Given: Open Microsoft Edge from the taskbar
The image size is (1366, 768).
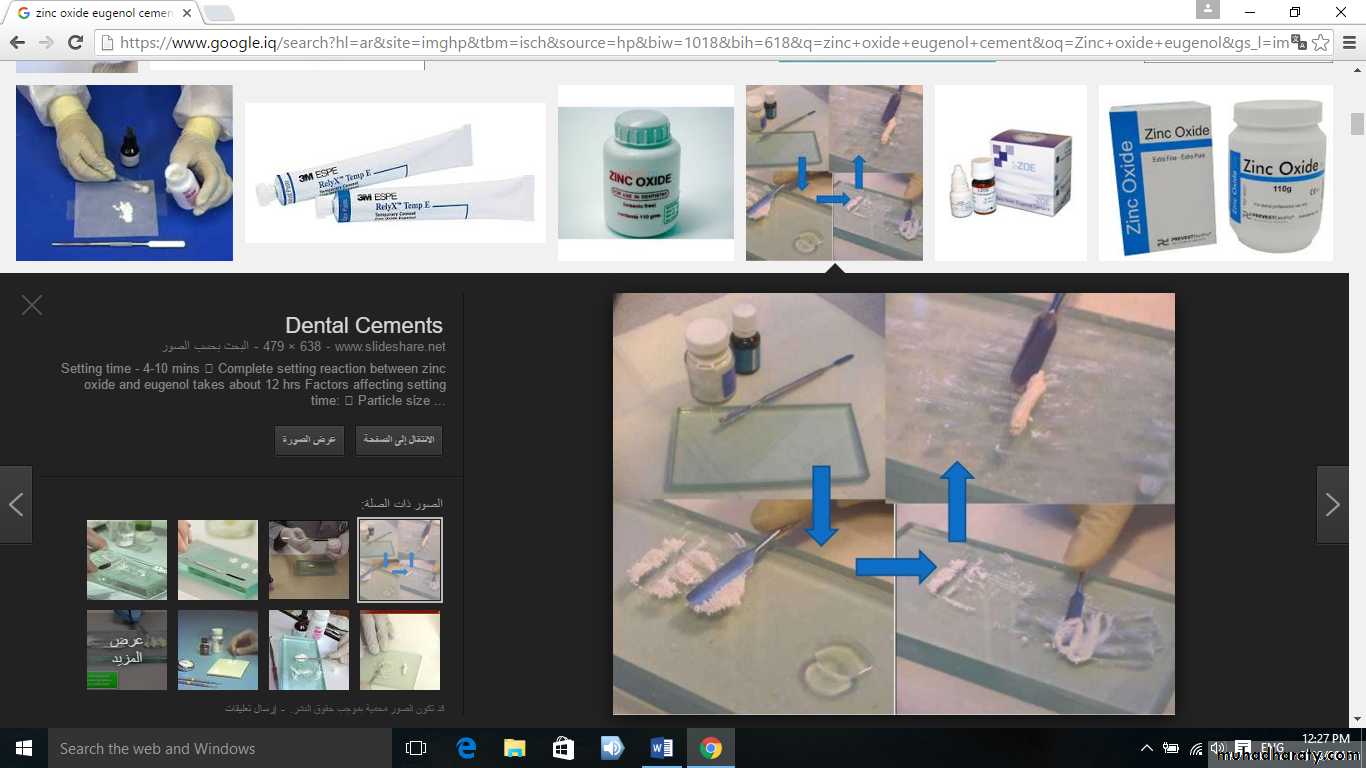Looking at the screenshot, I should [466, 748].
